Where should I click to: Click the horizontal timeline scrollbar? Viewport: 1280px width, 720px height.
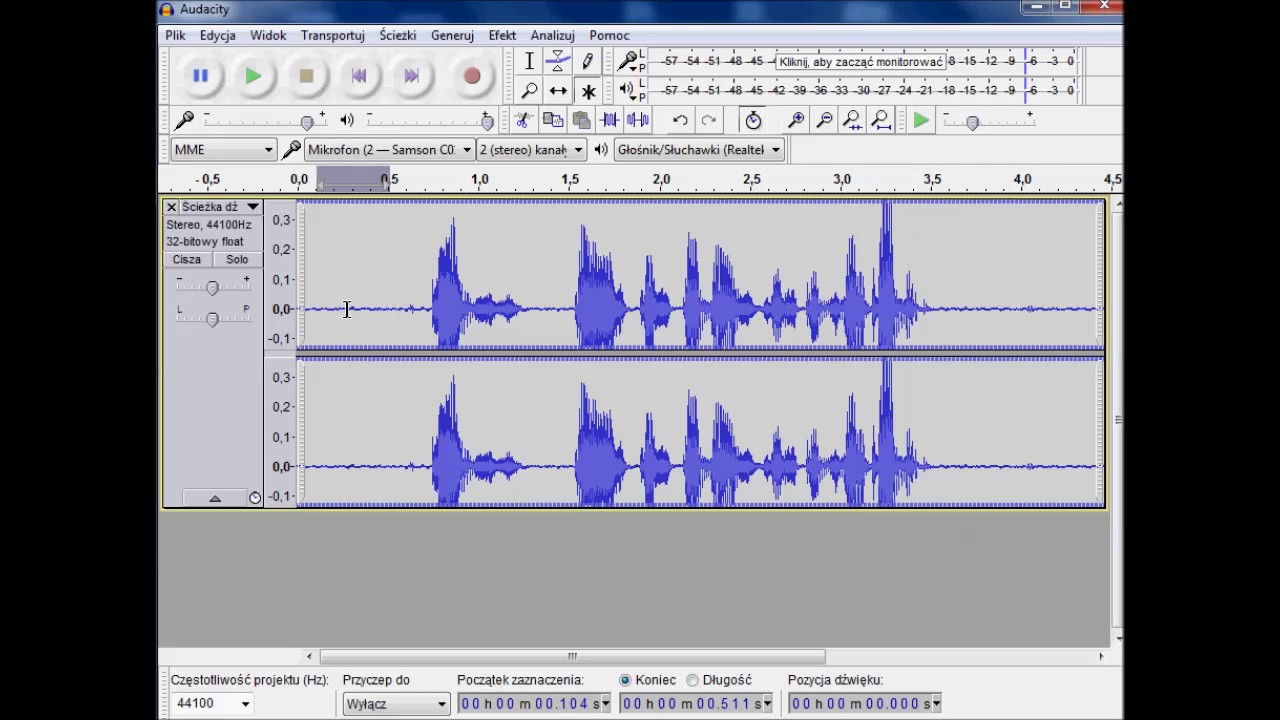[572, 657]
